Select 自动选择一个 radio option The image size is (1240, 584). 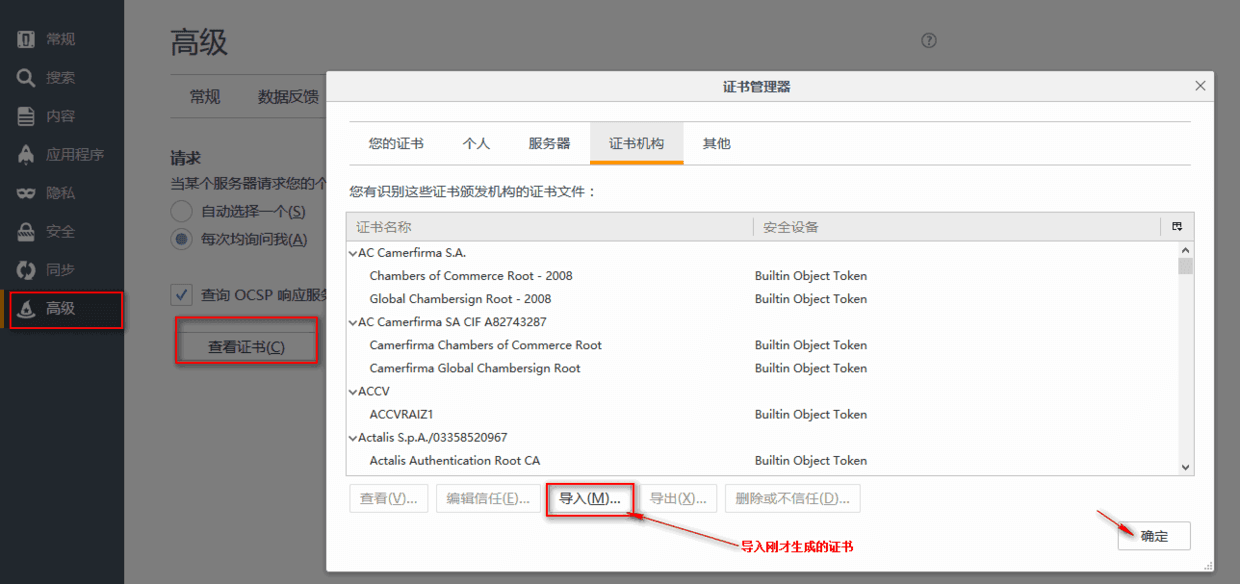point(181,212)
